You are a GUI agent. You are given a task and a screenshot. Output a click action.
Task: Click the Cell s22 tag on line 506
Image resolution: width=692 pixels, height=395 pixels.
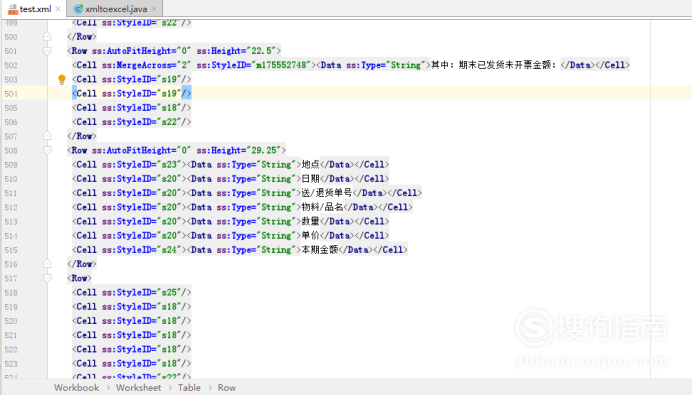(x=132, y=122)
